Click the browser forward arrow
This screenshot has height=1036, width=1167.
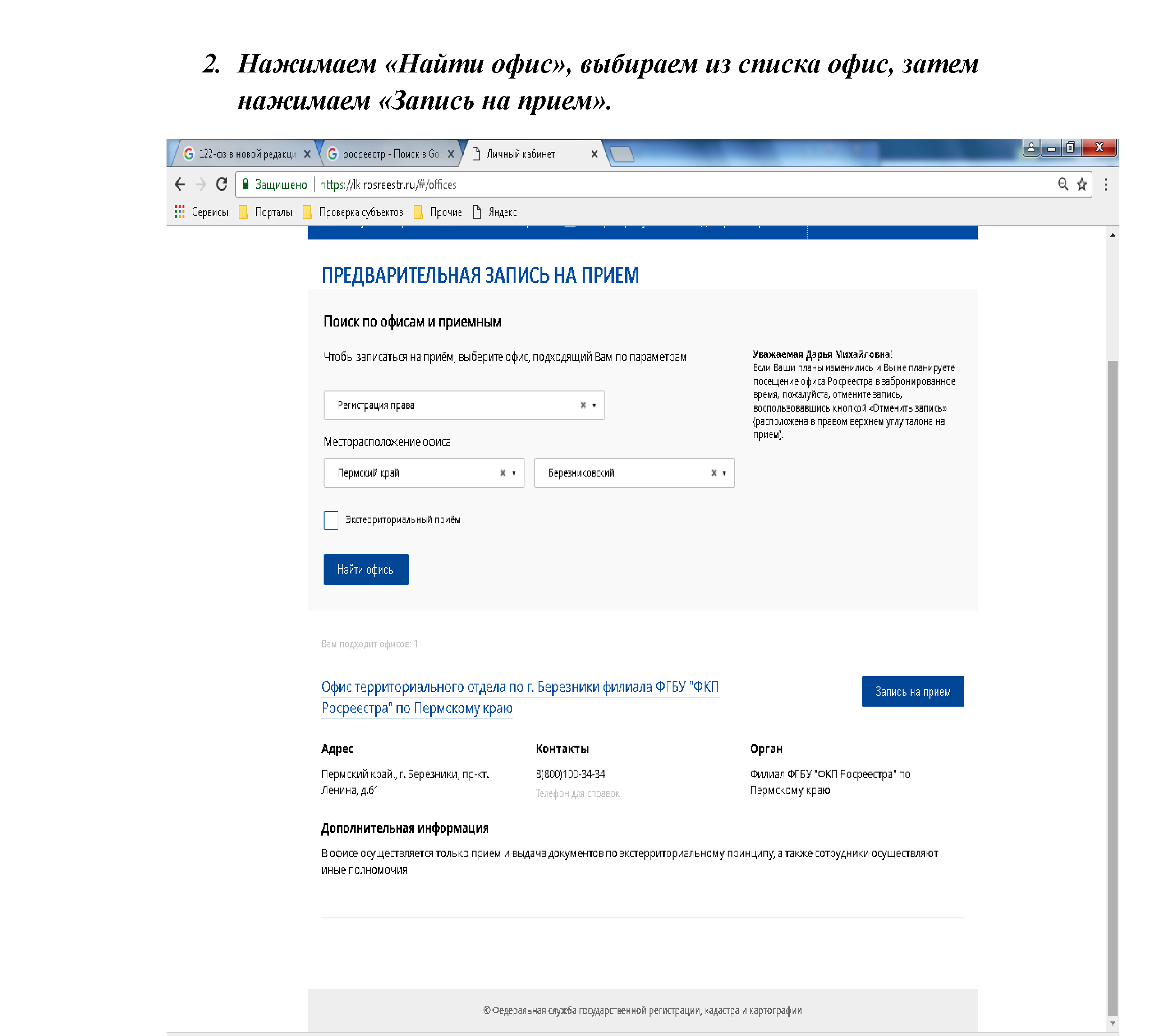(201, 184)
